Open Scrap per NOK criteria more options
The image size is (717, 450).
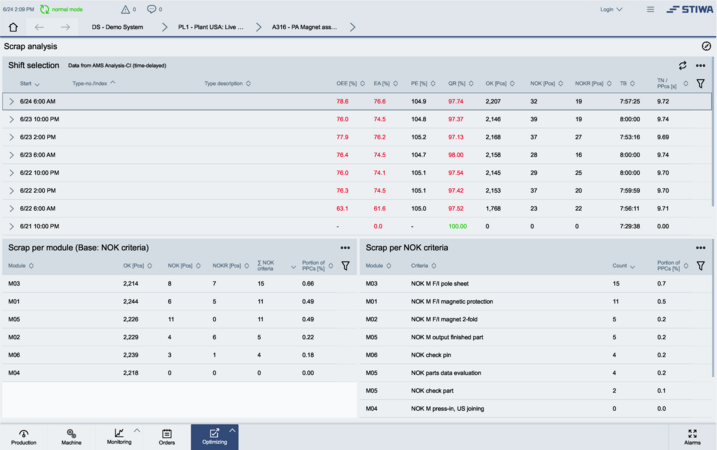tap(700, 247)
